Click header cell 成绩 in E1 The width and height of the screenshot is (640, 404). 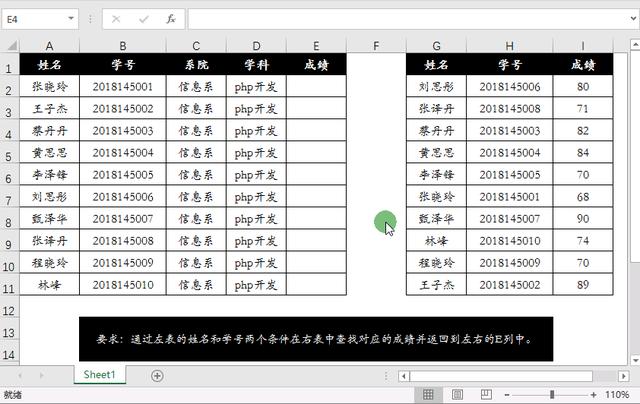316,64
